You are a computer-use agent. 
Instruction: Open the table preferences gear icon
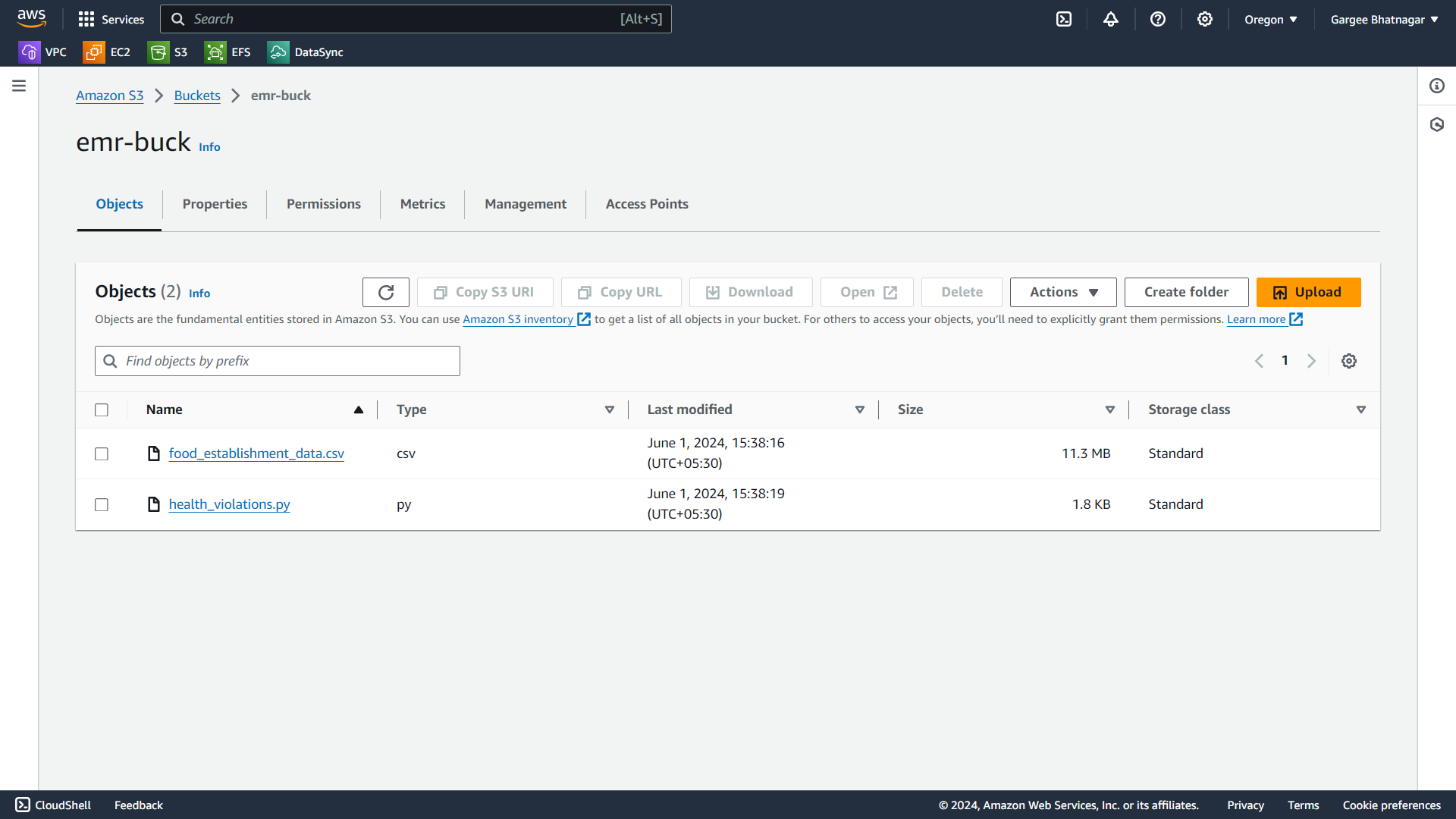(1349, 361)
